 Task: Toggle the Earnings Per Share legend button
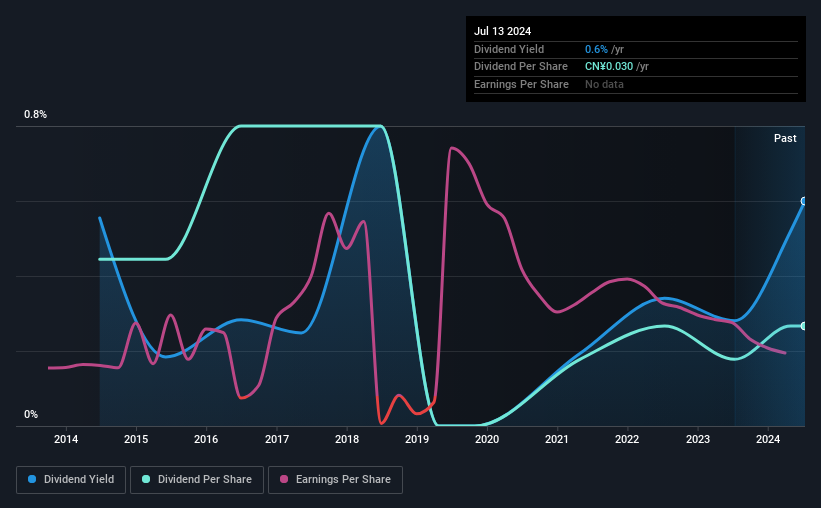[335, 480]
